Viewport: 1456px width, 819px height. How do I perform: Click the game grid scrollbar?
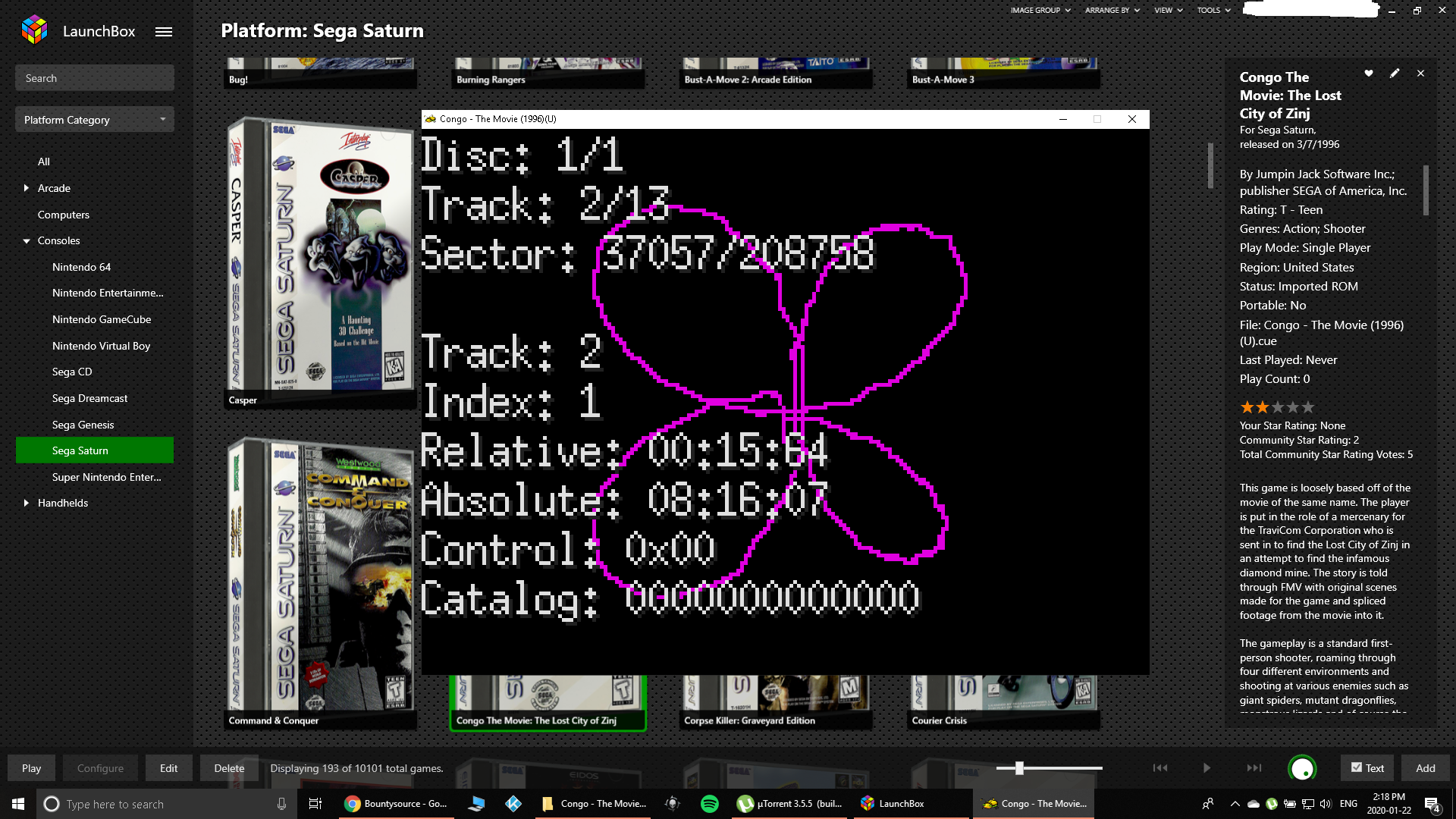pos(1210,165)
